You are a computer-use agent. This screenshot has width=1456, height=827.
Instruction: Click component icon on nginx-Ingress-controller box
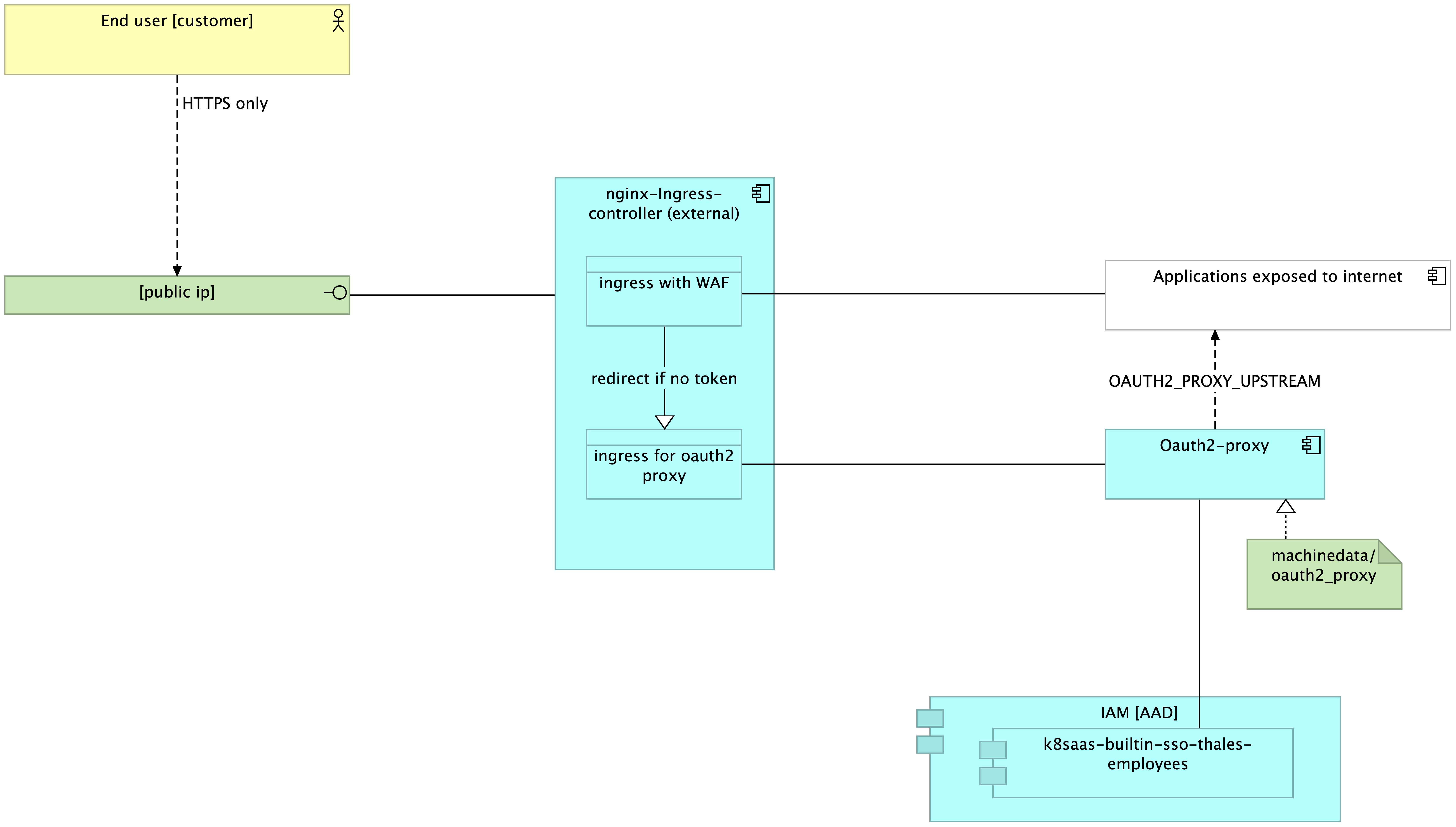coord(761,194)
